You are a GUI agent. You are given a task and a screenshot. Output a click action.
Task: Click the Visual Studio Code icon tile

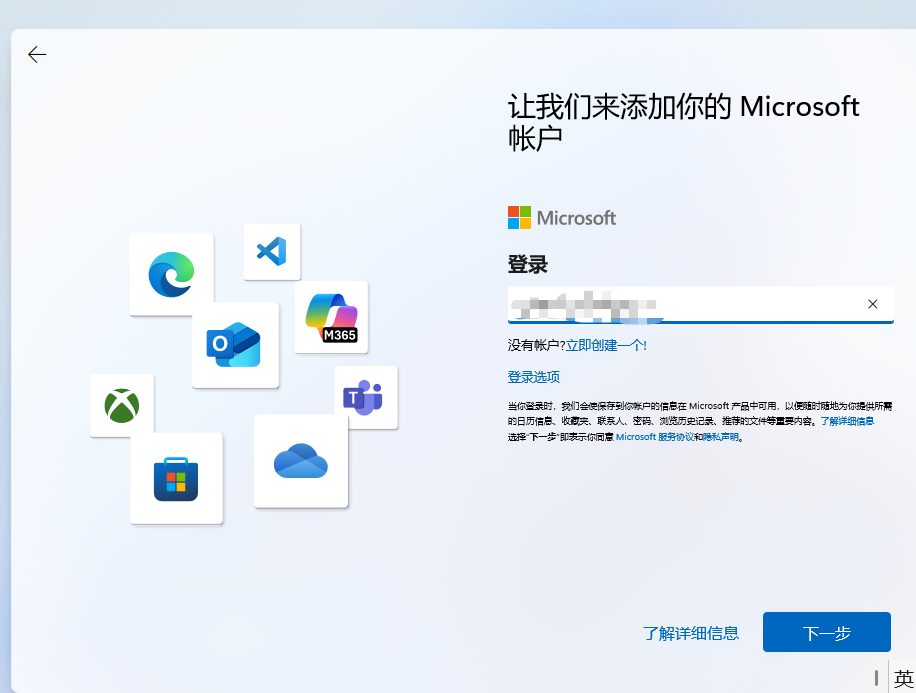[272, 252]
